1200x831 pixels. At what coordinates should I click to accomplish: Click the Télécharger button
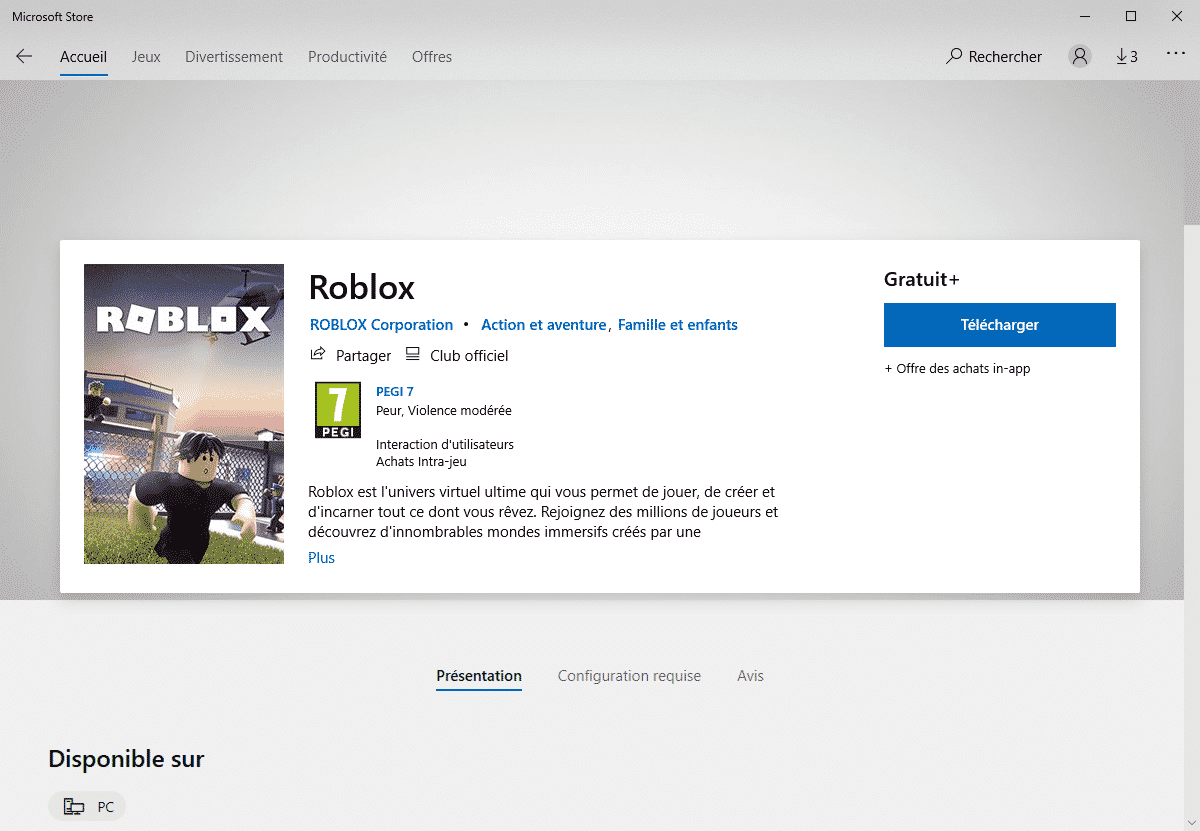(1000, 325)
